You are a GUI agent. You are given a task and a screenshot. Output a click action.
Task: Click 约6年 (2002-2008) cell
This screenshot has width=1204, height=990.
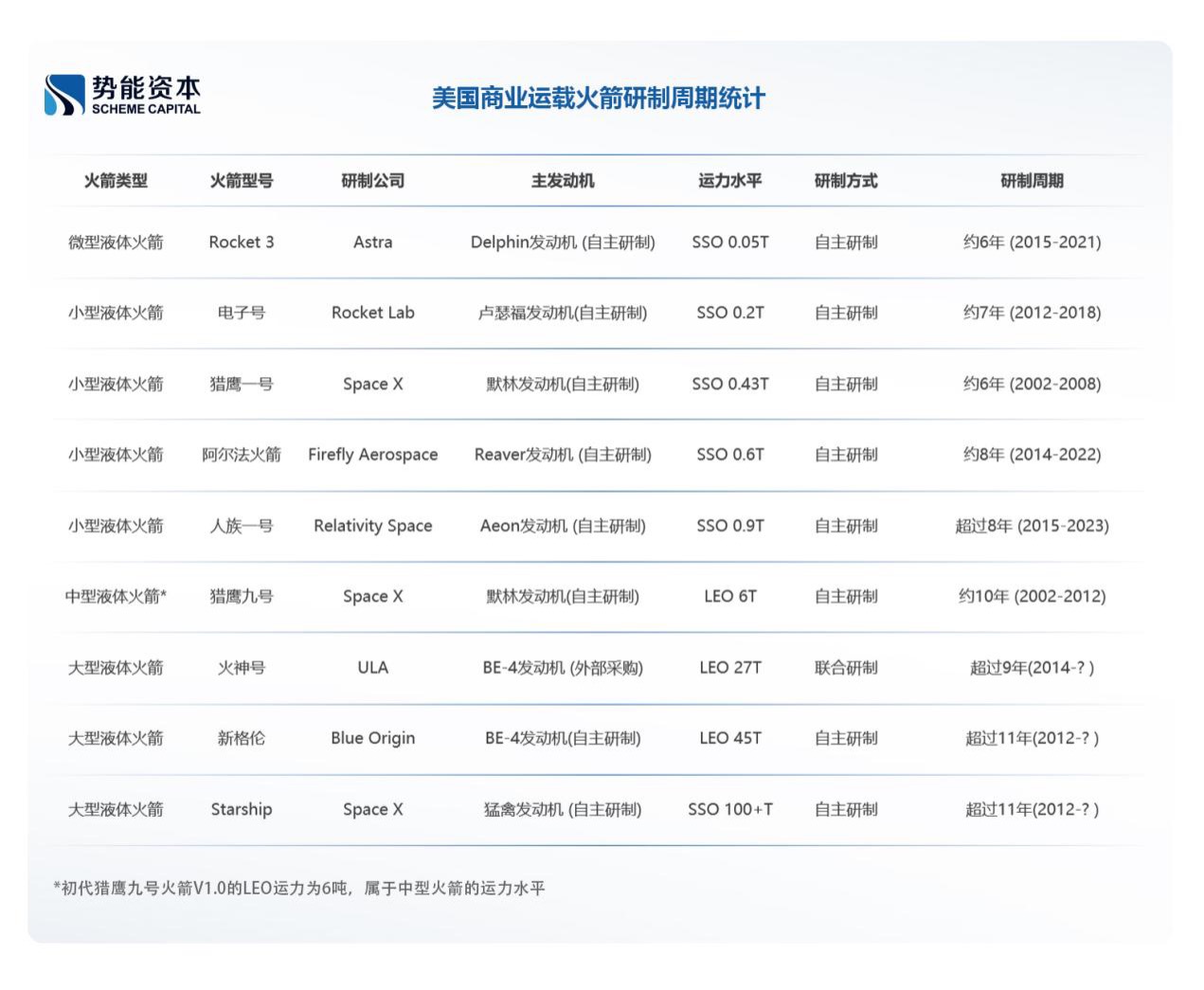(1032, 384)
